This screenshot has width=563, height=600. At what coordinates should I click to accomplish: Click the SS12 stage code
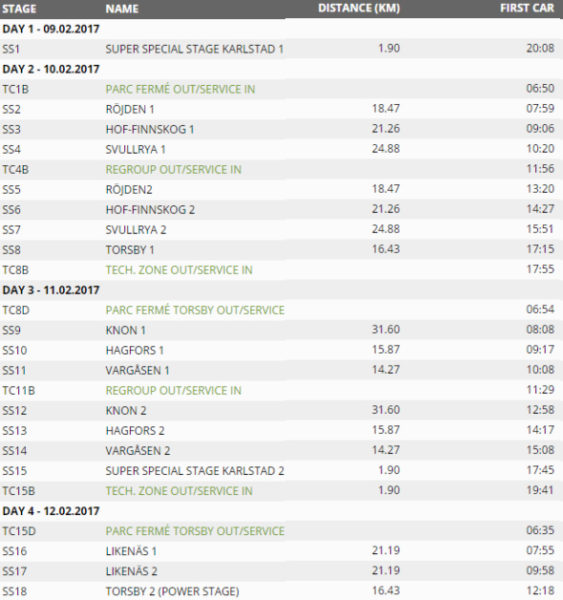pyautogui.click(x=15, y=411)
